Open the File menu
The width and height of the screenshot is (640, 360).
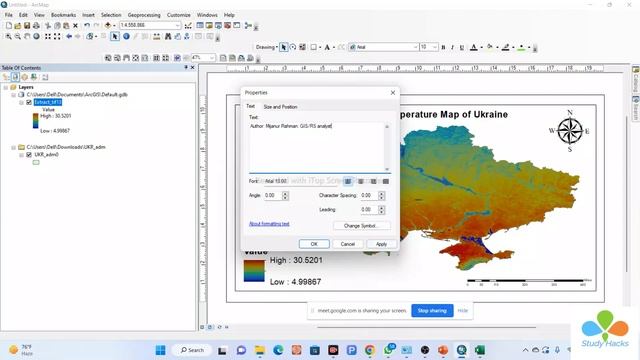click(x=9, y=15)
